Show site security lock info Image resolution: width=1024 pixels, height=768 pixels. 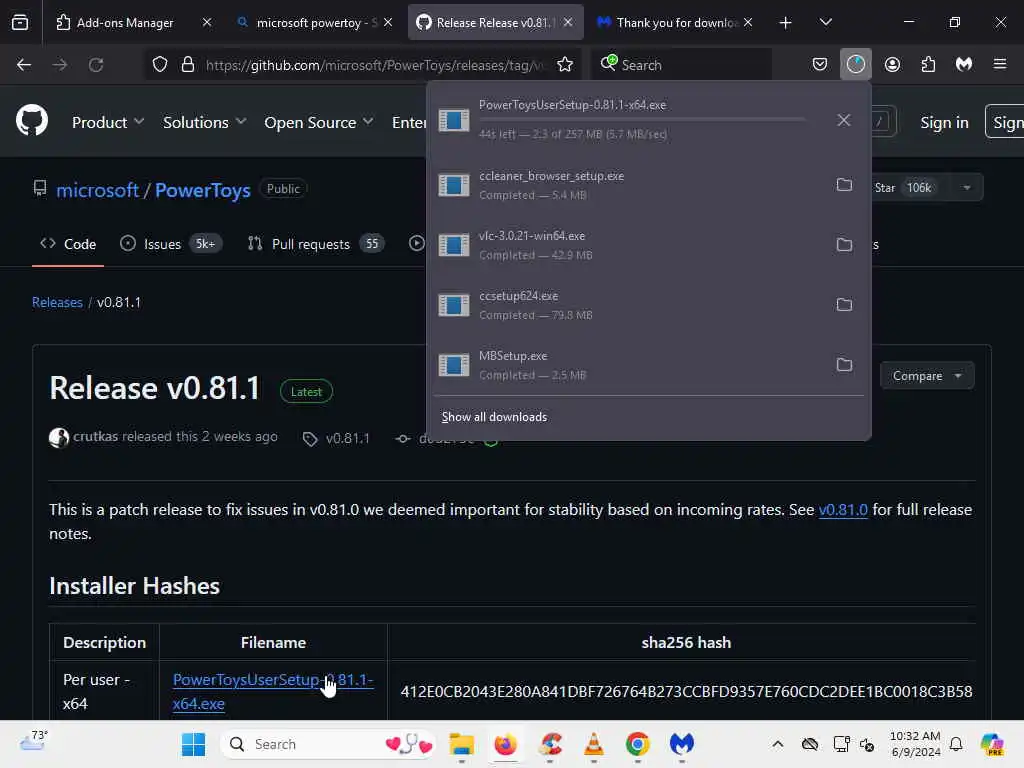[188, 65]
